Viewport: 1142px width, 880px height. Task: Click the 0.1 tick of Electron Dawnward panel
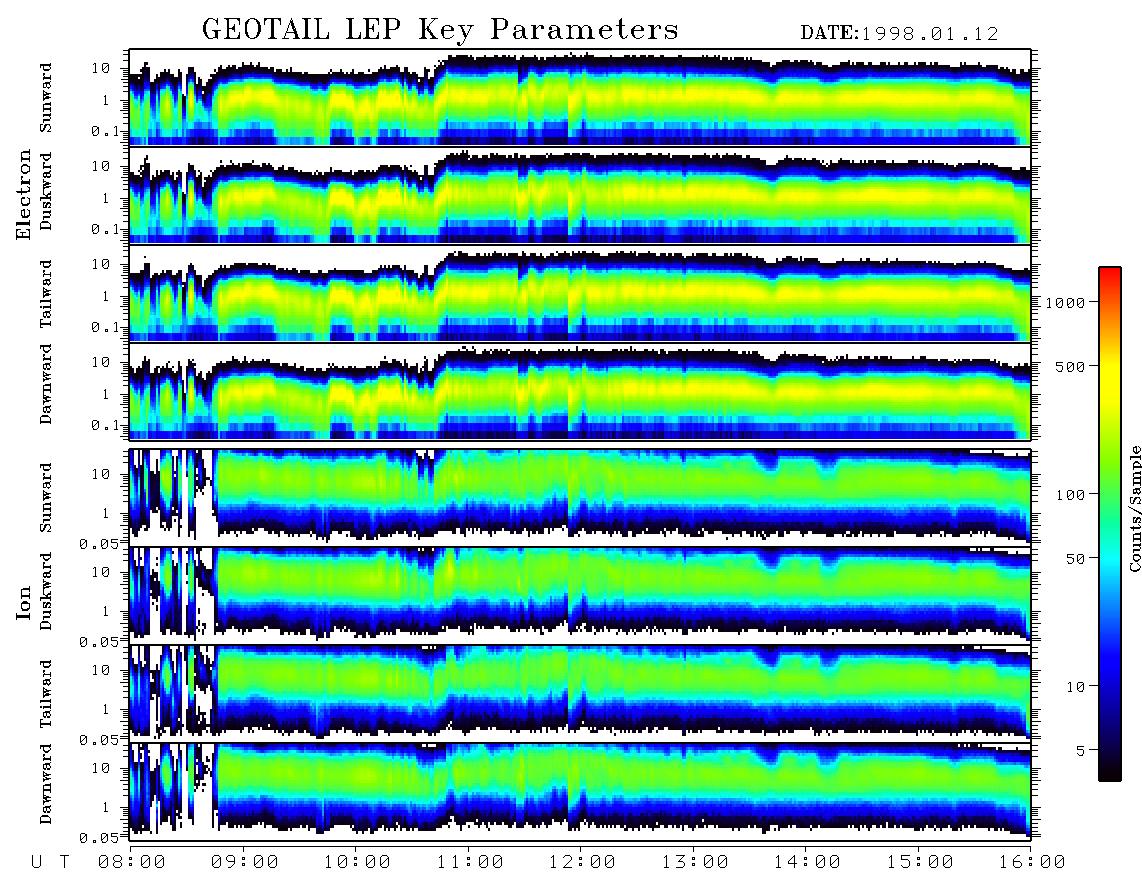(104, 425)
